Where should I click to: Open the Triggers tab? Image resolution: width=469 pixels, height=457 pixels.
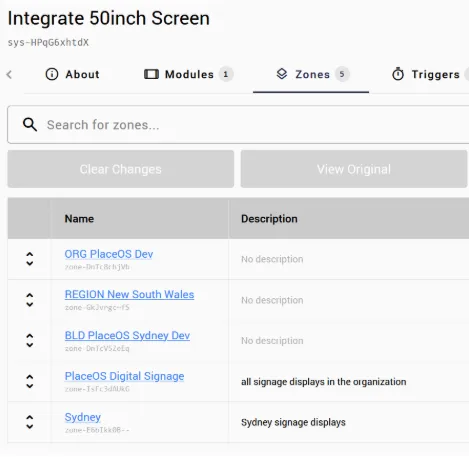(x=430, y=74)
